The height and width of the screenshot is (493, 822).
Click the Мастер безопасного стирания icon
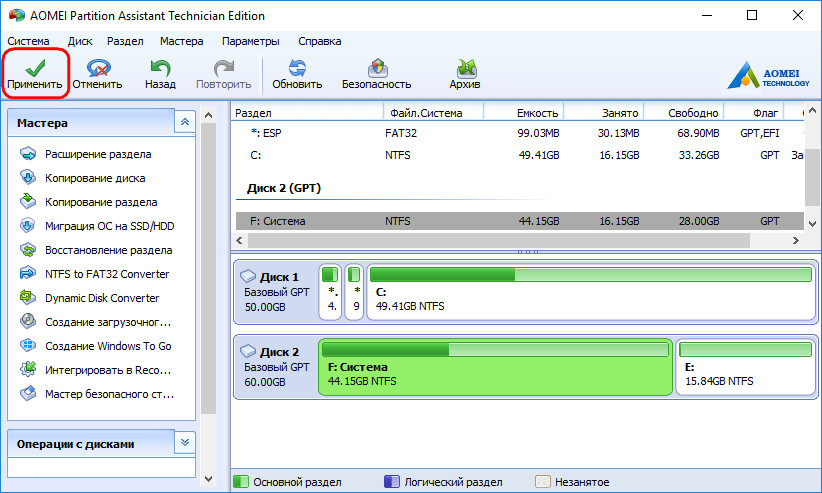tap(28, 393)
